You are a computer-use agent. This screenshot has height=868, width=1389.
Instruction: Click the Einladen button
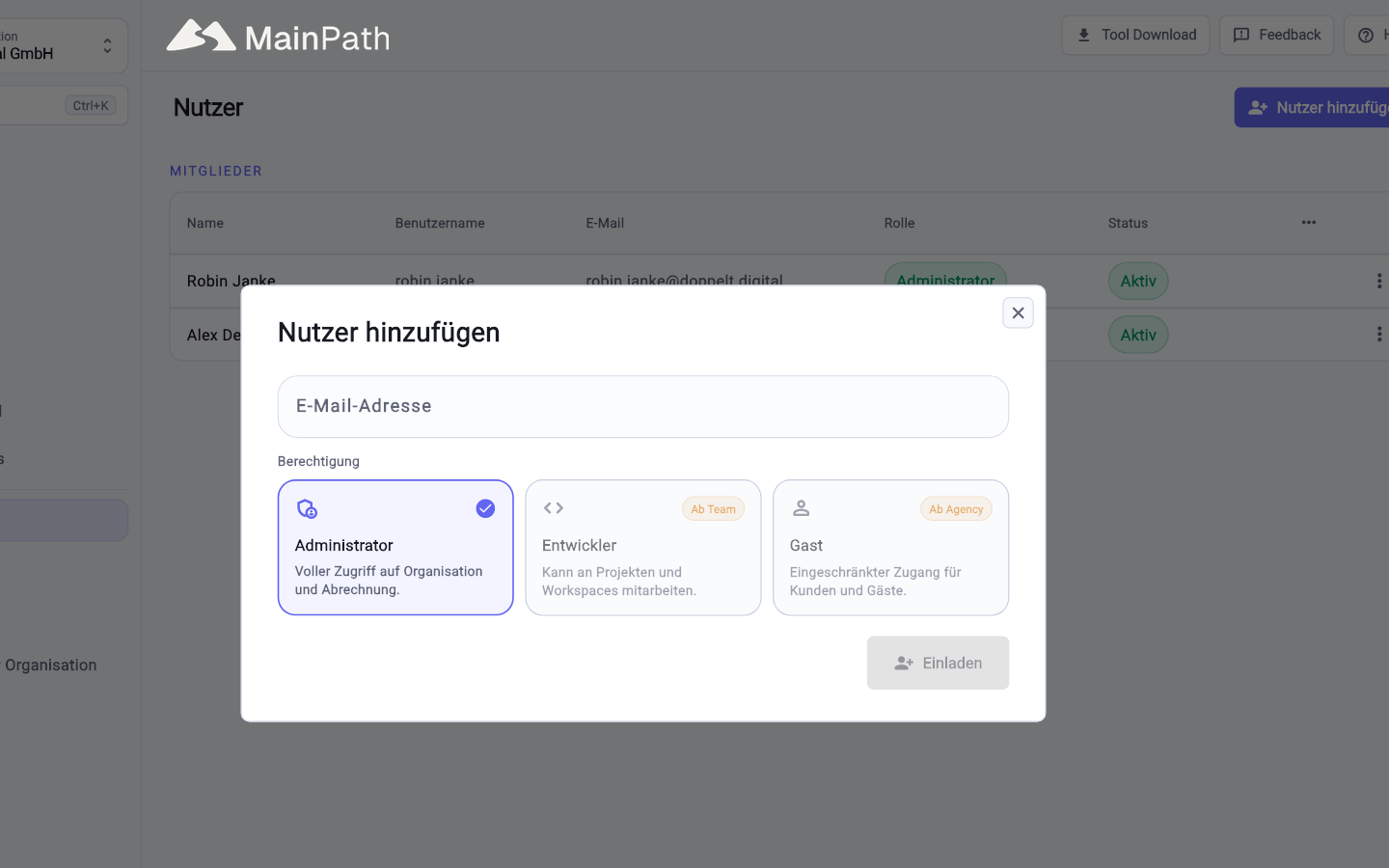(938, 663)
